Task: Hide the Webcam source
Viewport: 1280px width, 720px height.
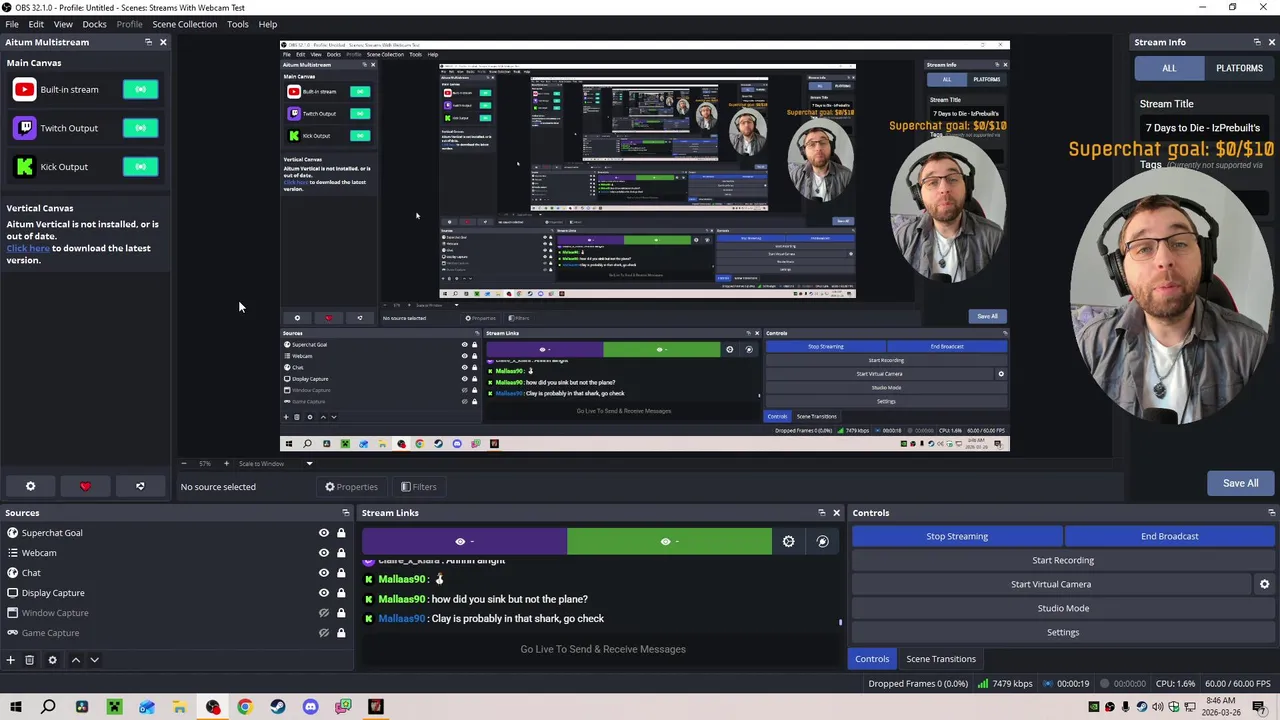Action: pos(323,553)
